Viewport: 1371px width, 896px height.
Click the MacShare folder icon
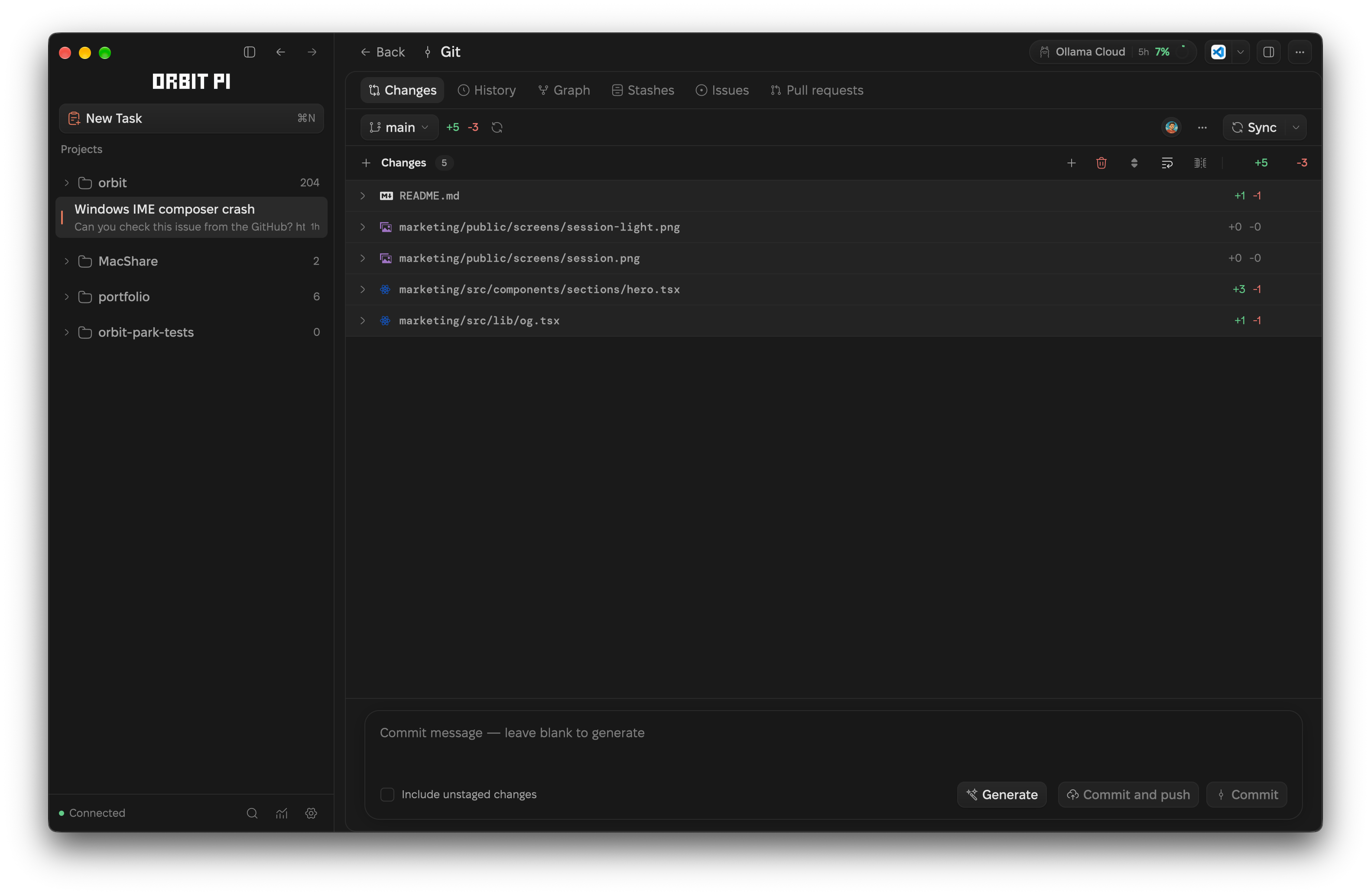pos(85,261)
